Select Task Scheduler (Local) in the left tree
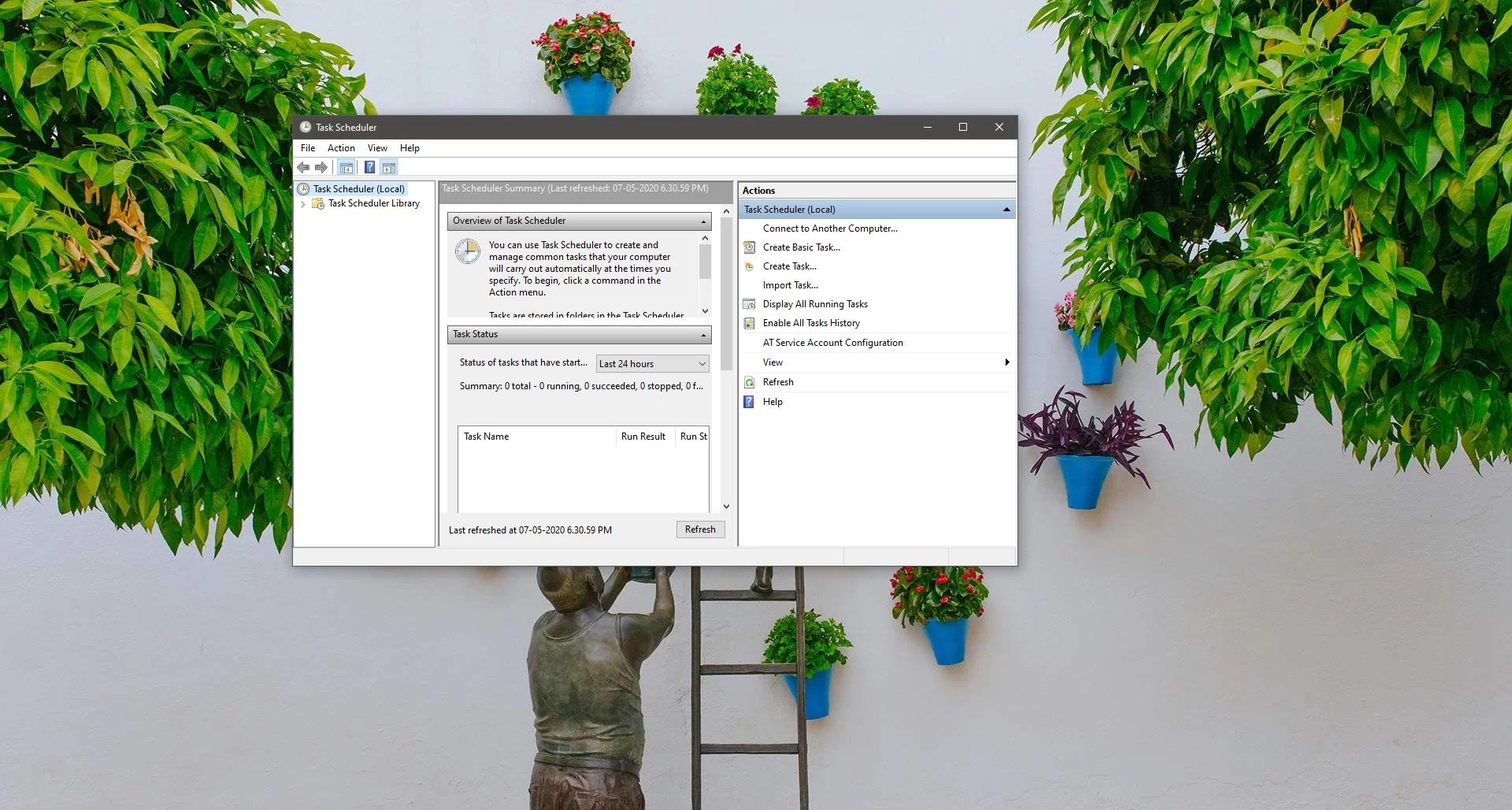The image size is (1512, 810). (x=358, y=188)
